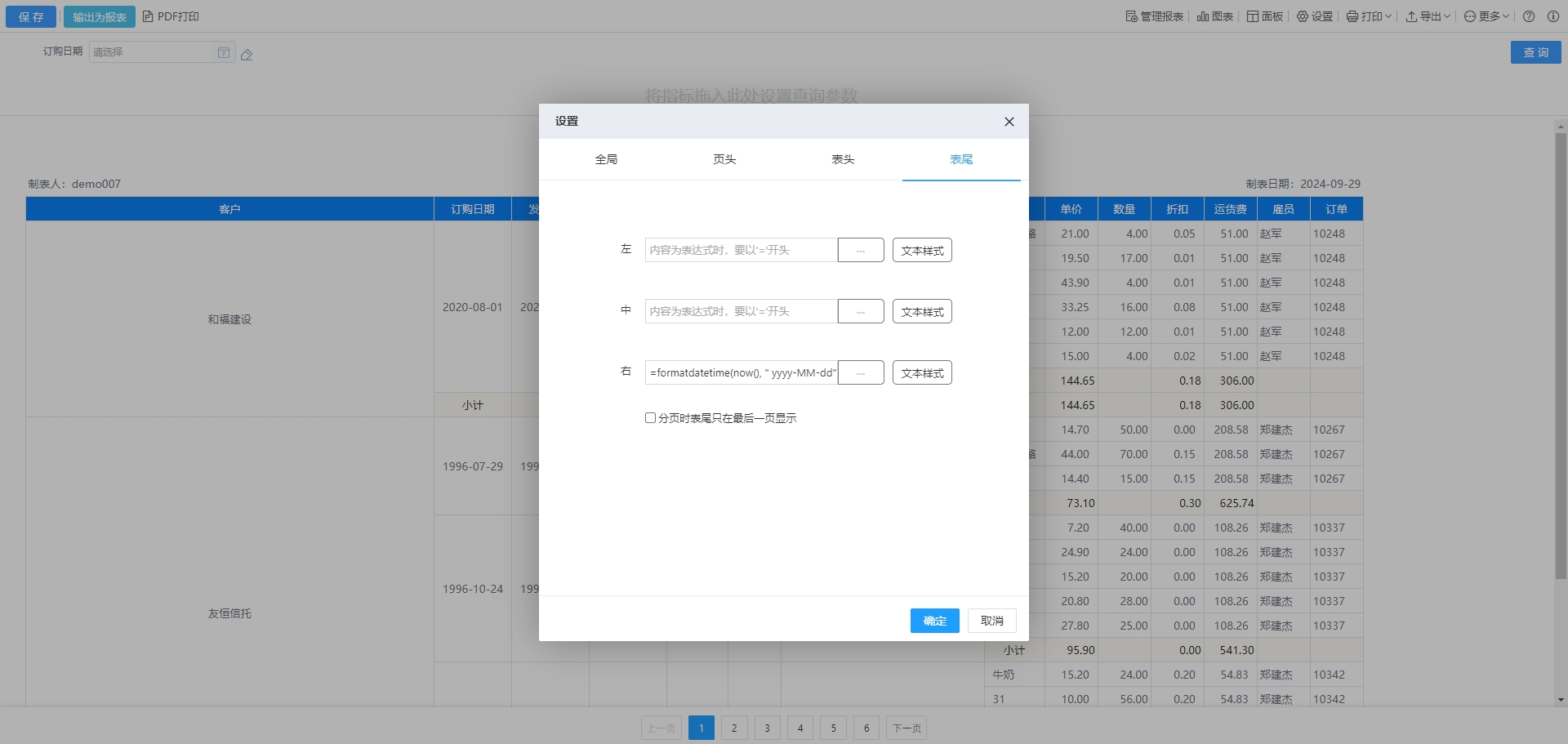Click the 中 footer text input
The image size is (1568, 744).
point(741,311)
